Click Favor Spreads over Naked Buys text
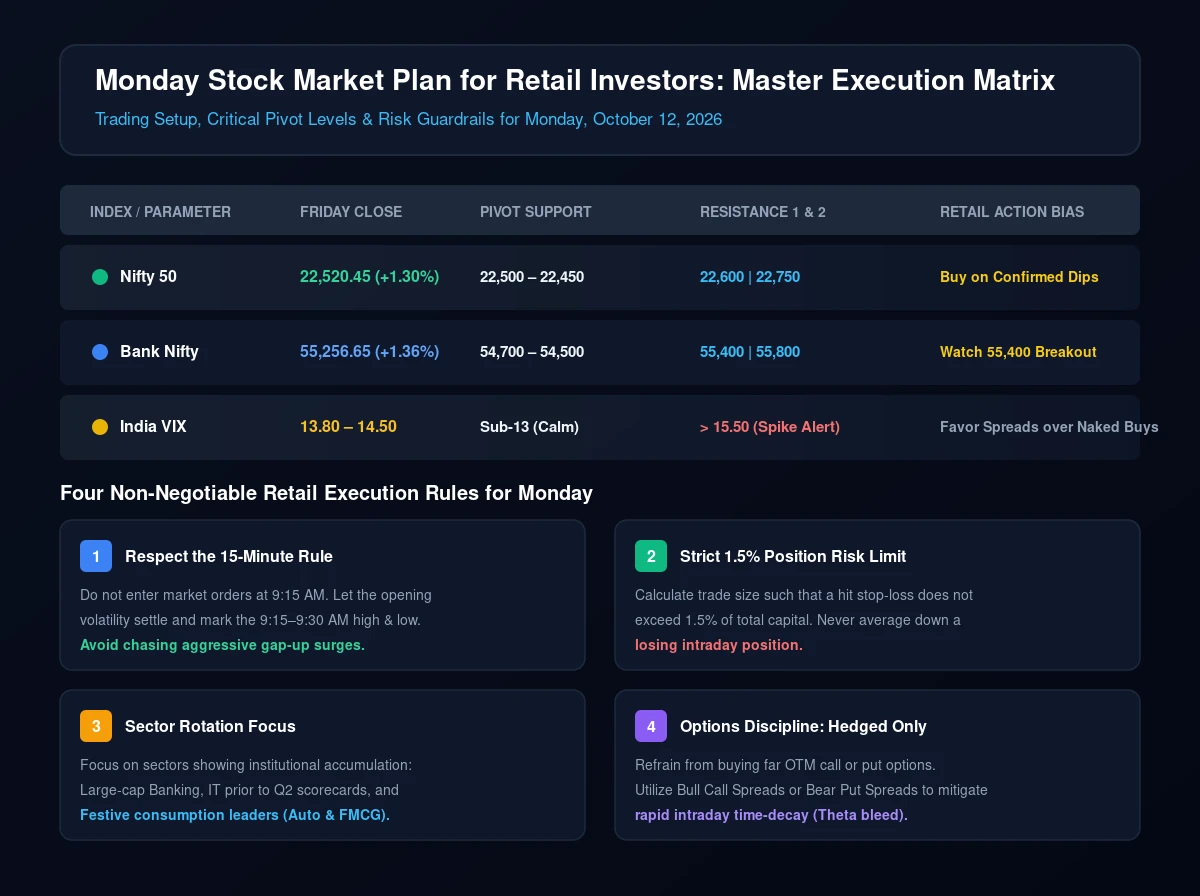 [x=1049, y=427]
